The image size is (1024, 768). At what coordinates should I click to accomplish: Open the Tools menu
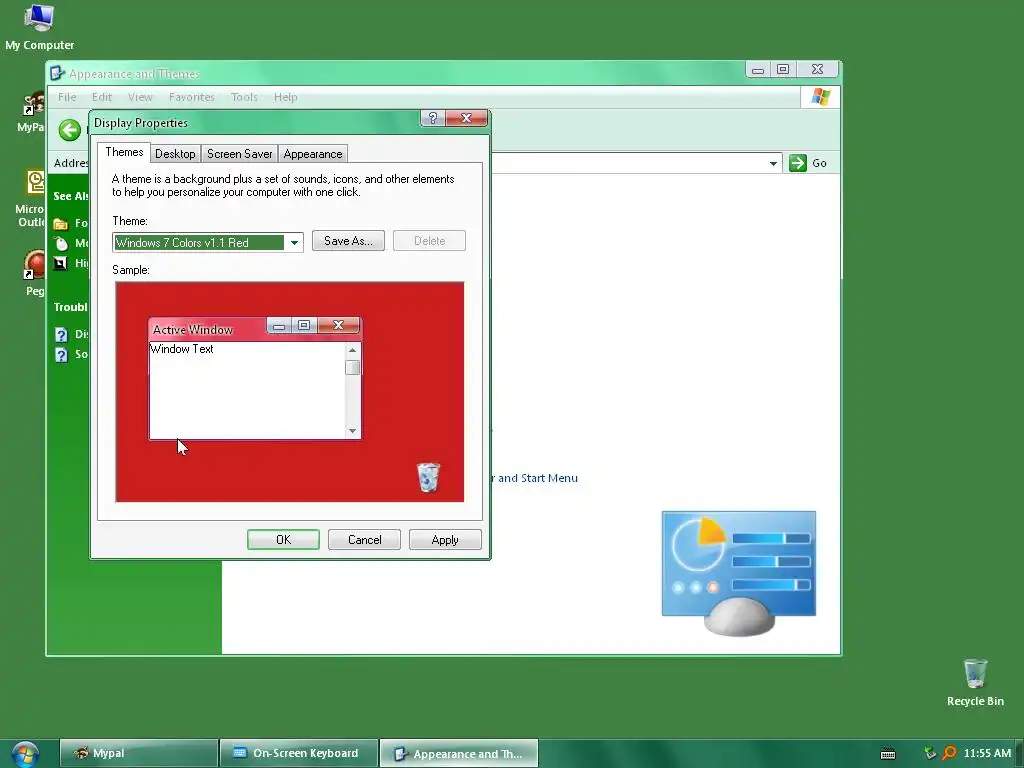244,97
